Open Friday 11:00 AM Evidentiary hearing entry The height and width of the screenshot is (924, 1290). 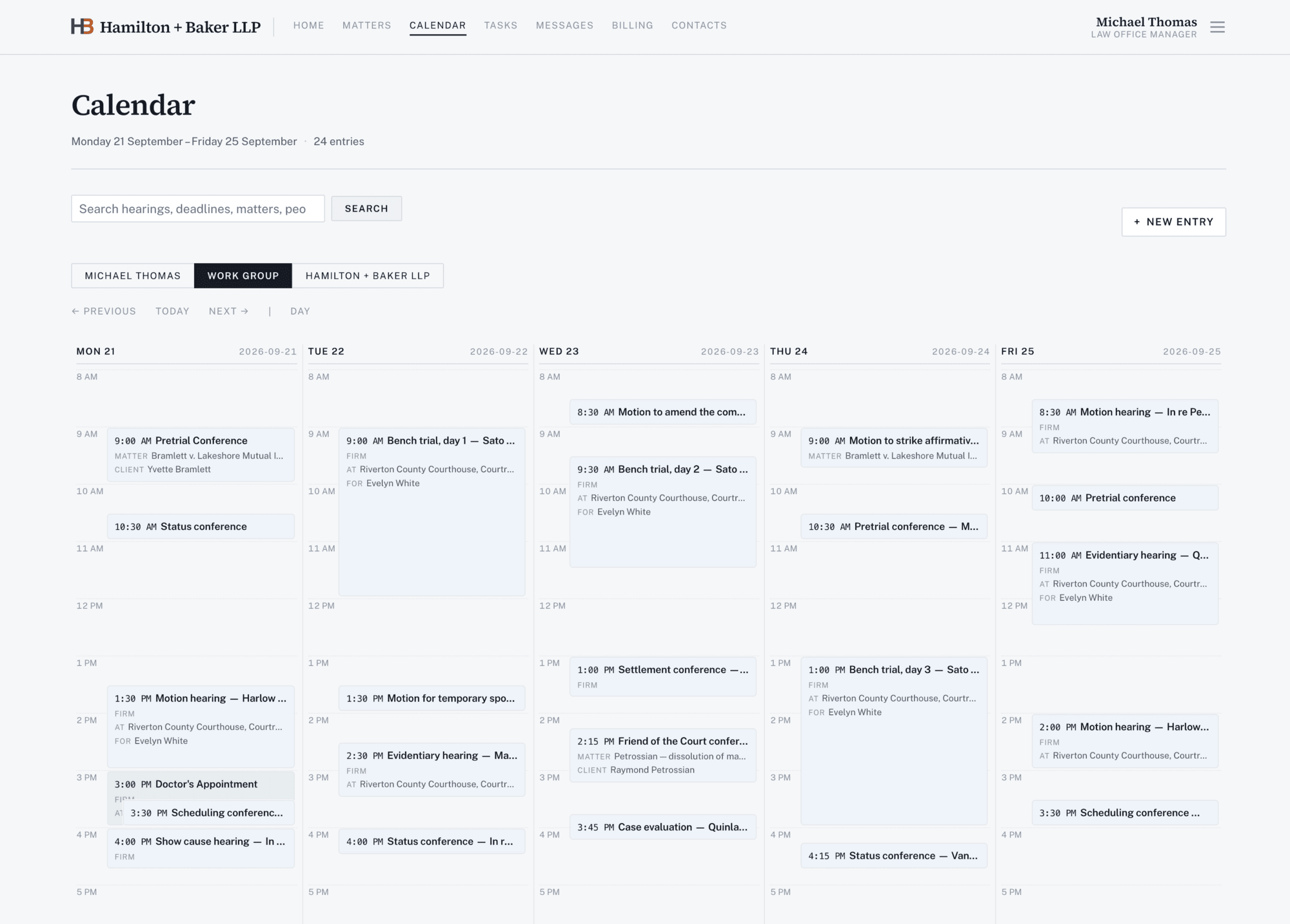[1124, 583]
